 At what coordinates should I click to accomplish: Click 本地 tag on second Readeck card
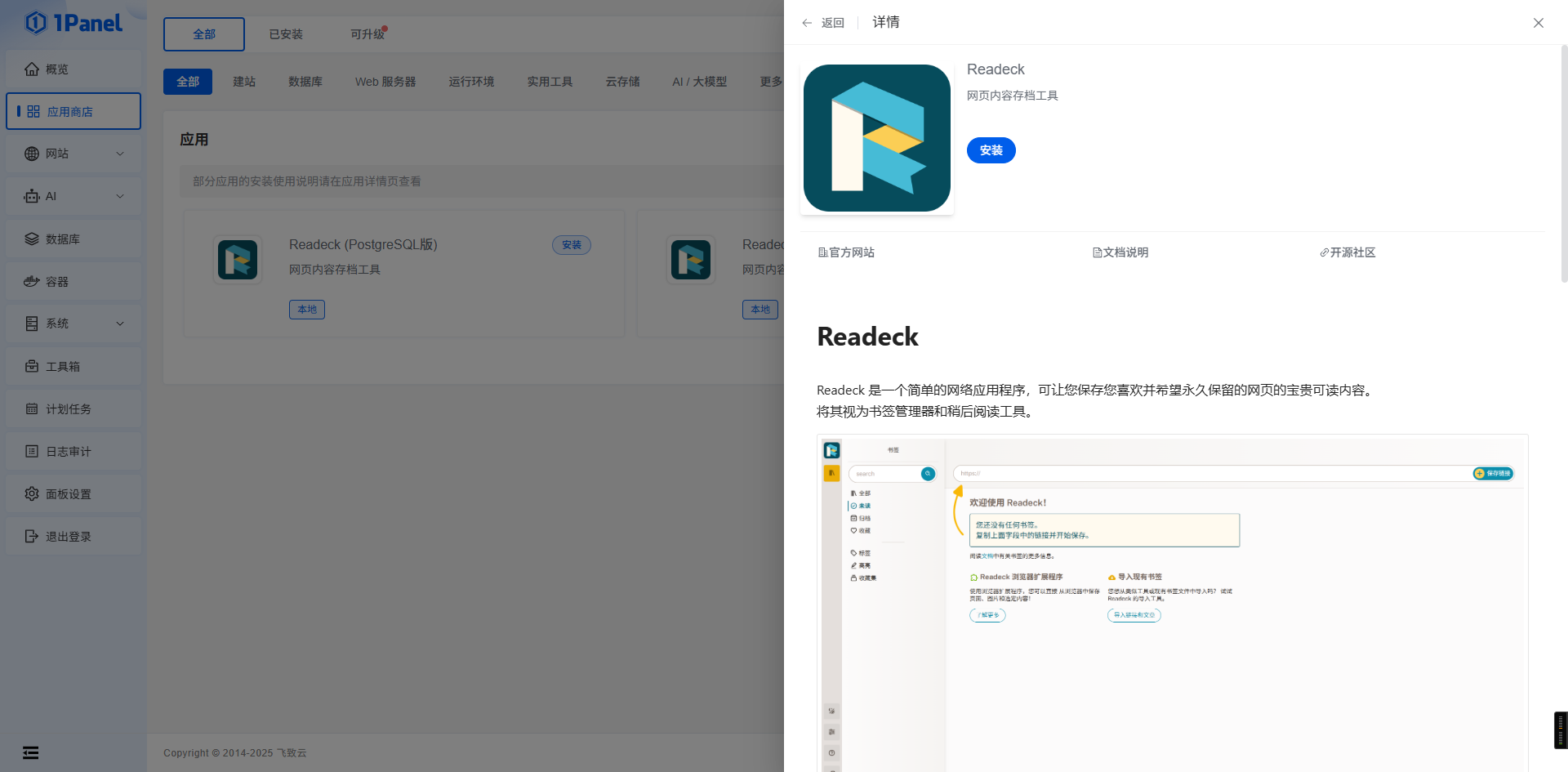[x=760, y=310]
